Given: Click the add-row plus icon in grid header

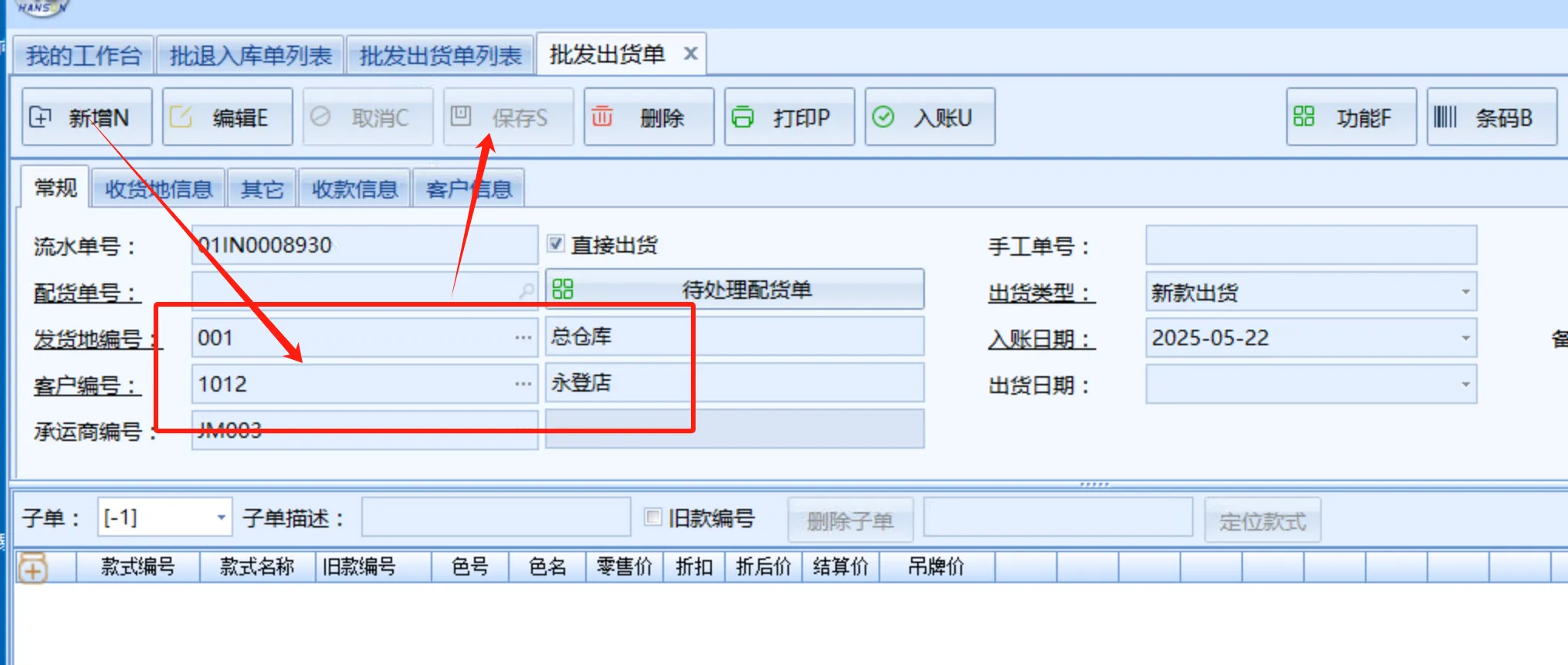Looking at the screenshot, I should tap(32, 569).
